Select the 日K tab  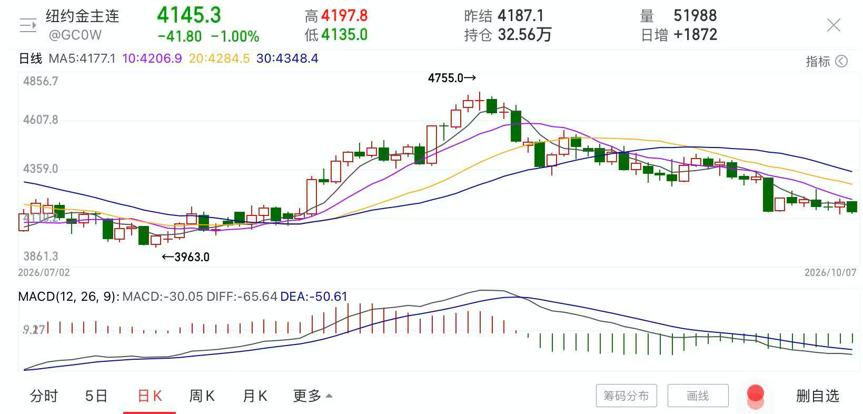point(150,395)
